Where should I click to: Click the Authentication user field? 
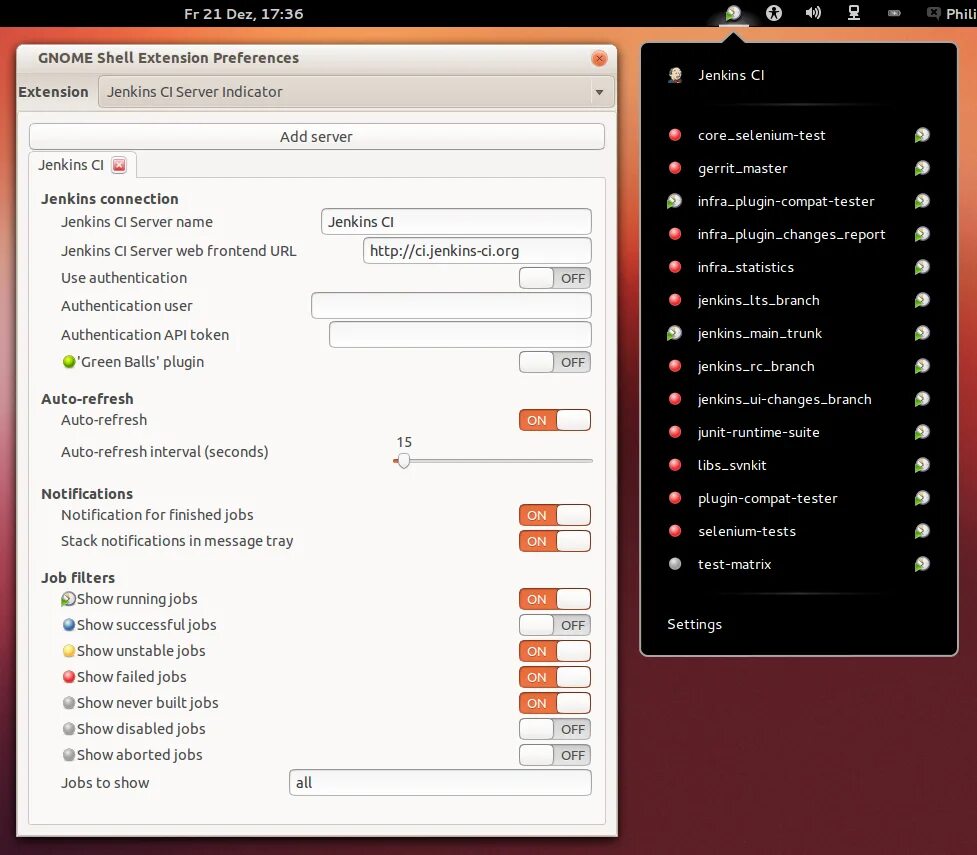click(x=451, y=306)
